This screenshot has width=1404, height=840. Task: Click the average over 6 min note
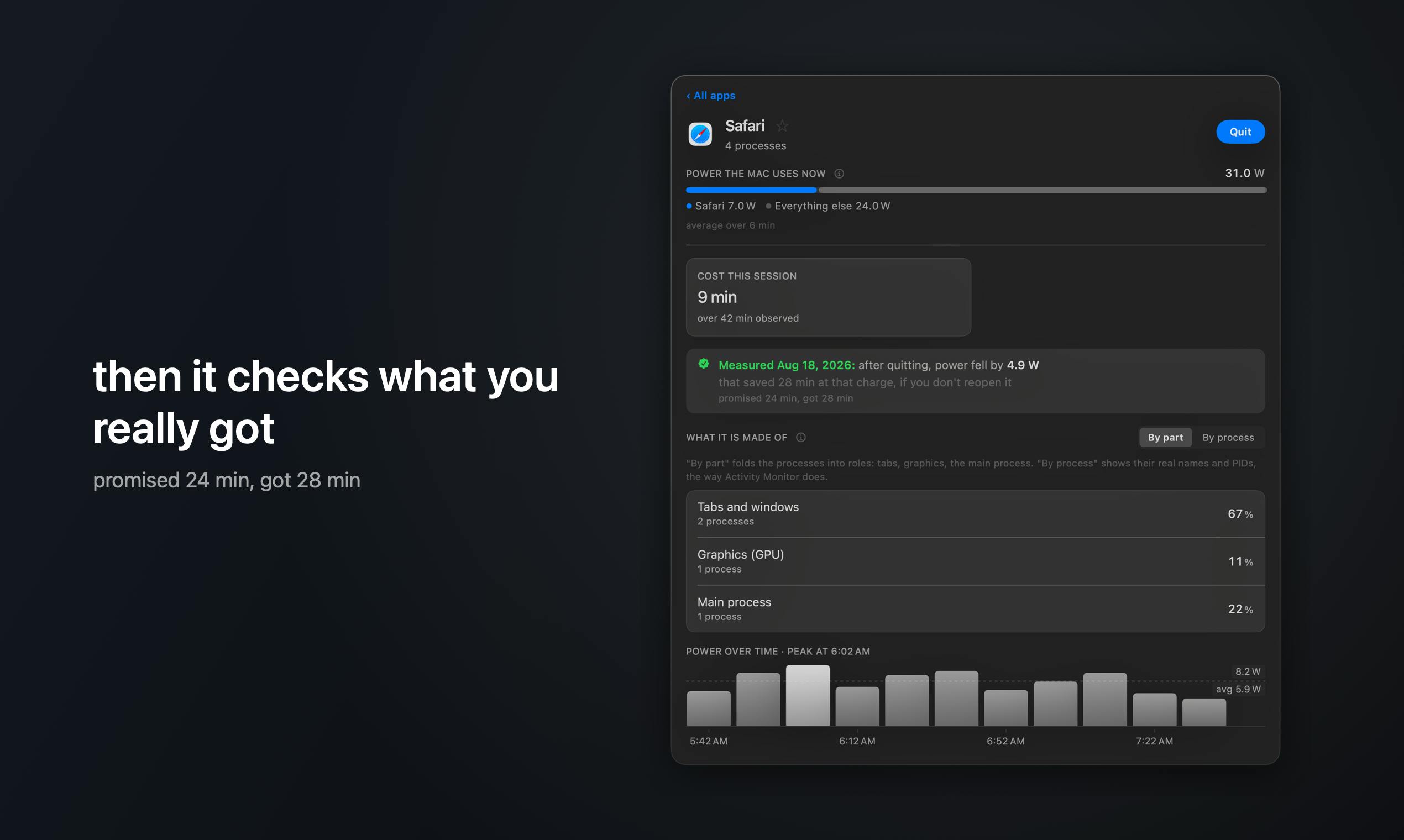click(x=730, y=225)
